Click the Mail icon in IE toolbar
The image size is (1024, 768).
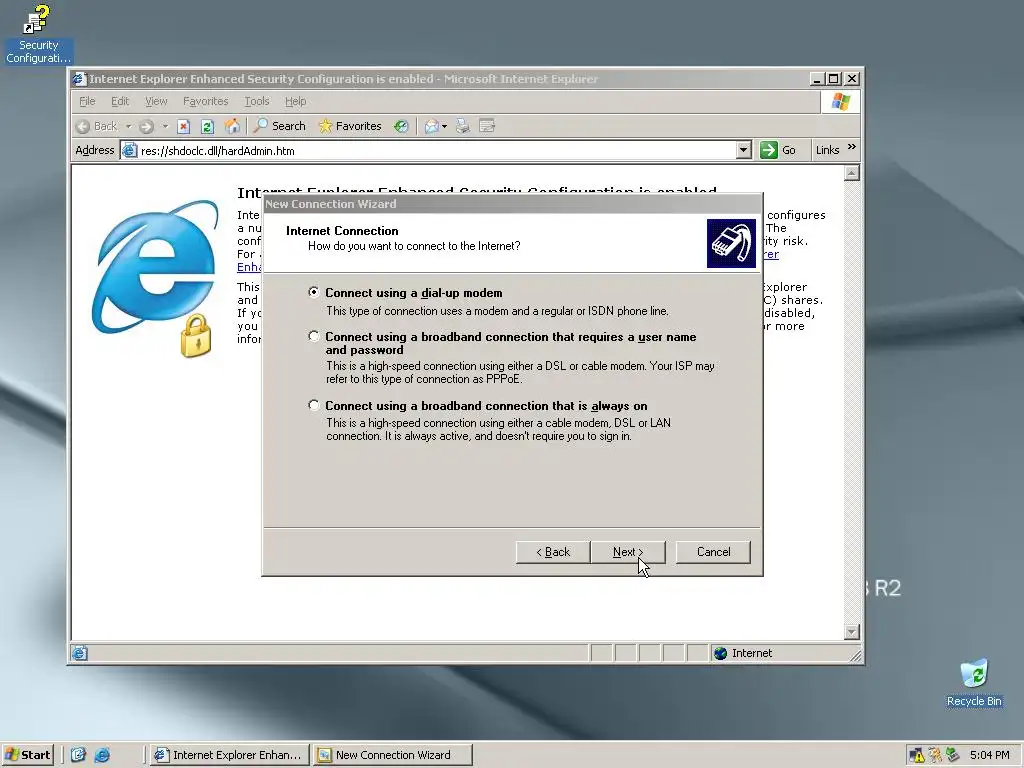431,126
